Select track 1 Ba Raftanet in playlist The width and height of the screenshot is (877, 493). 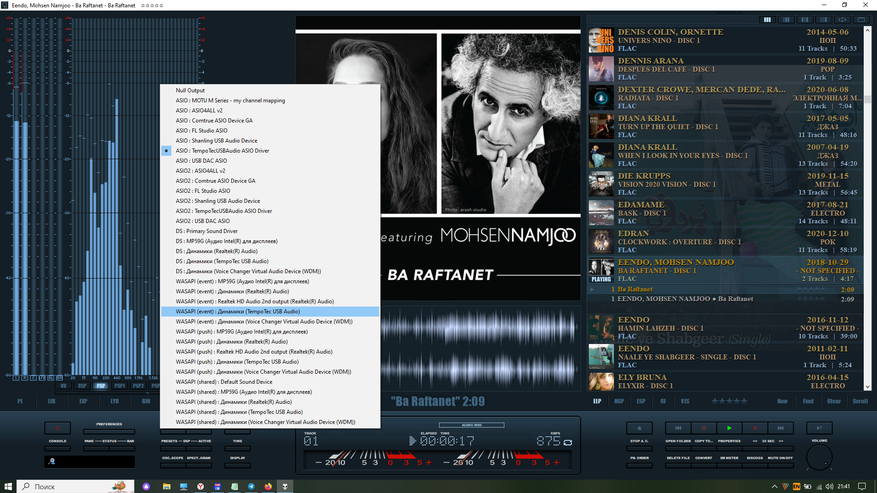click(723, 290)
